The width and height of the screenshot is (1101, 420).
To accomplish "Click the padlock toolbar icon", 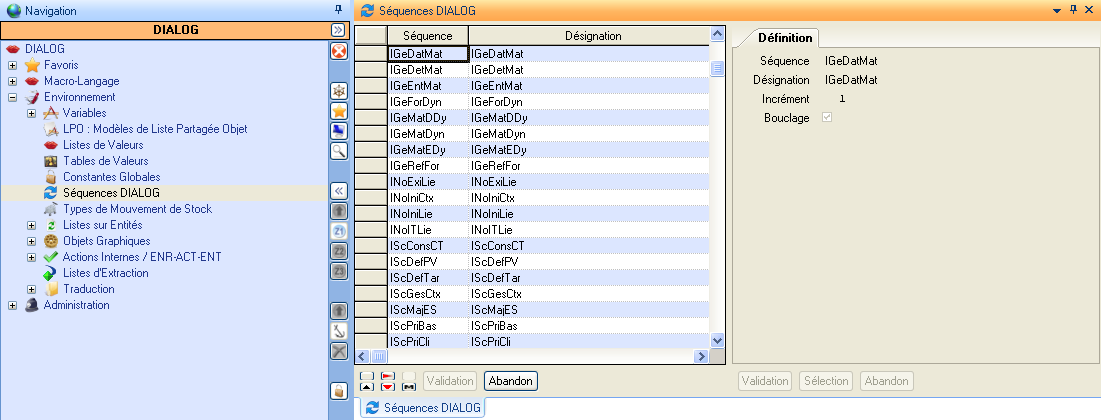I will pyautogui.click(x=339, y=391).
